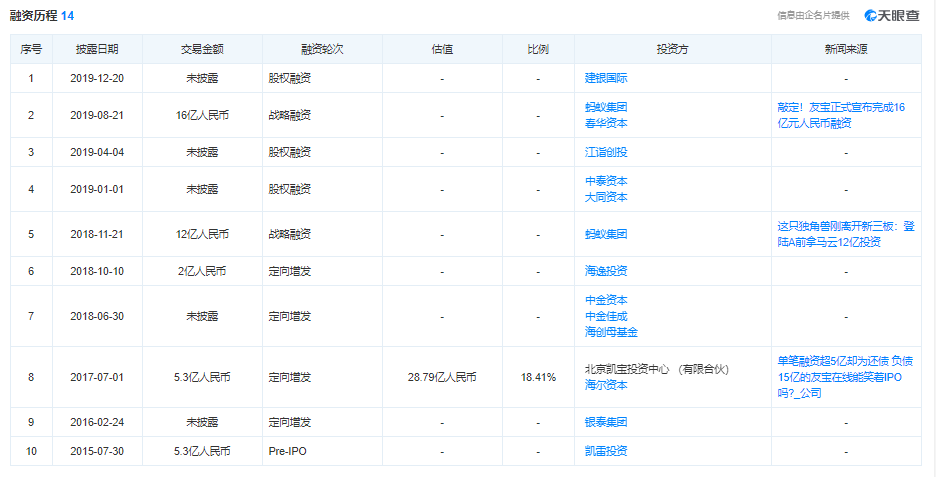Open investor link 海尔资本
This screenshot has height=477, width=936.
pyautogui.click(x=606, y=385)
